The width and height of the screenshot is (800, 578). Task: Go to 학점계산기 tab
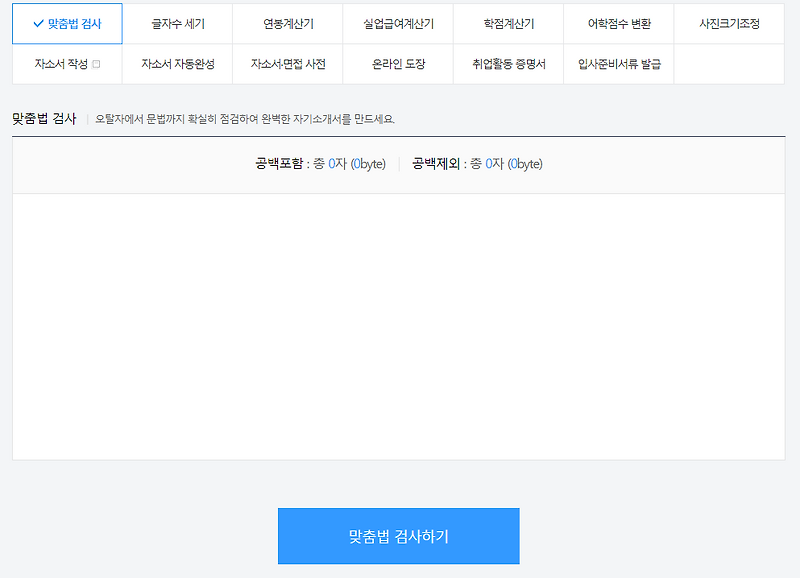click(x=509, y=24)
